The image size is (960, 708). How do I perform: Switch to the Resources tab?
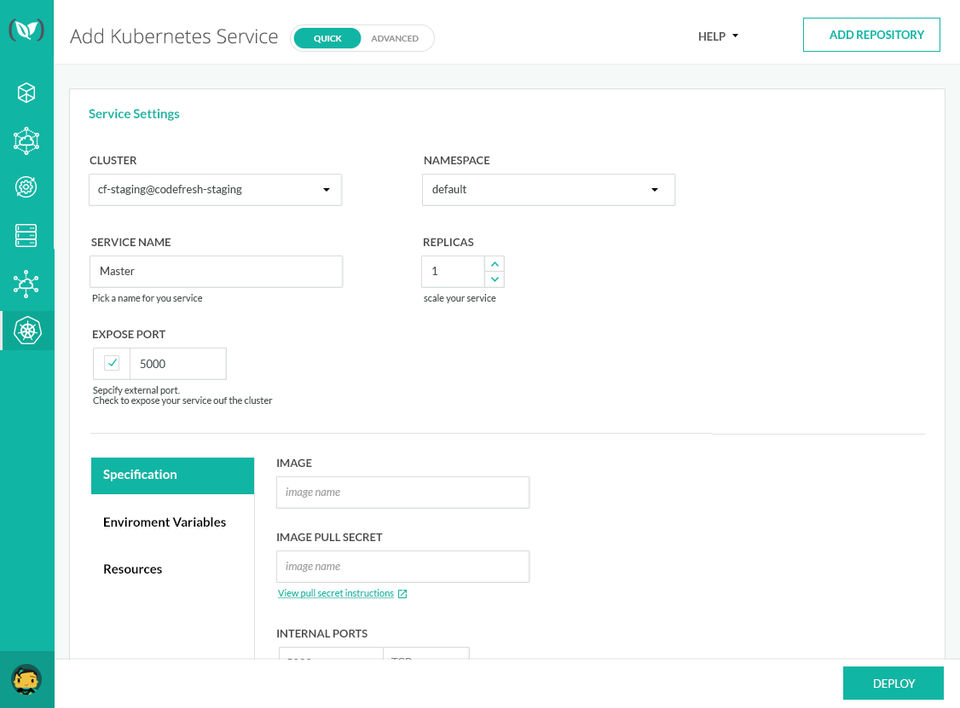[133, 569]
